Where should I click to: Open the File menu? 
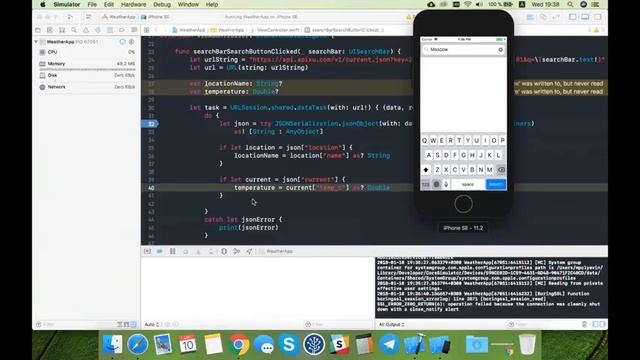(x=92, y=4)
